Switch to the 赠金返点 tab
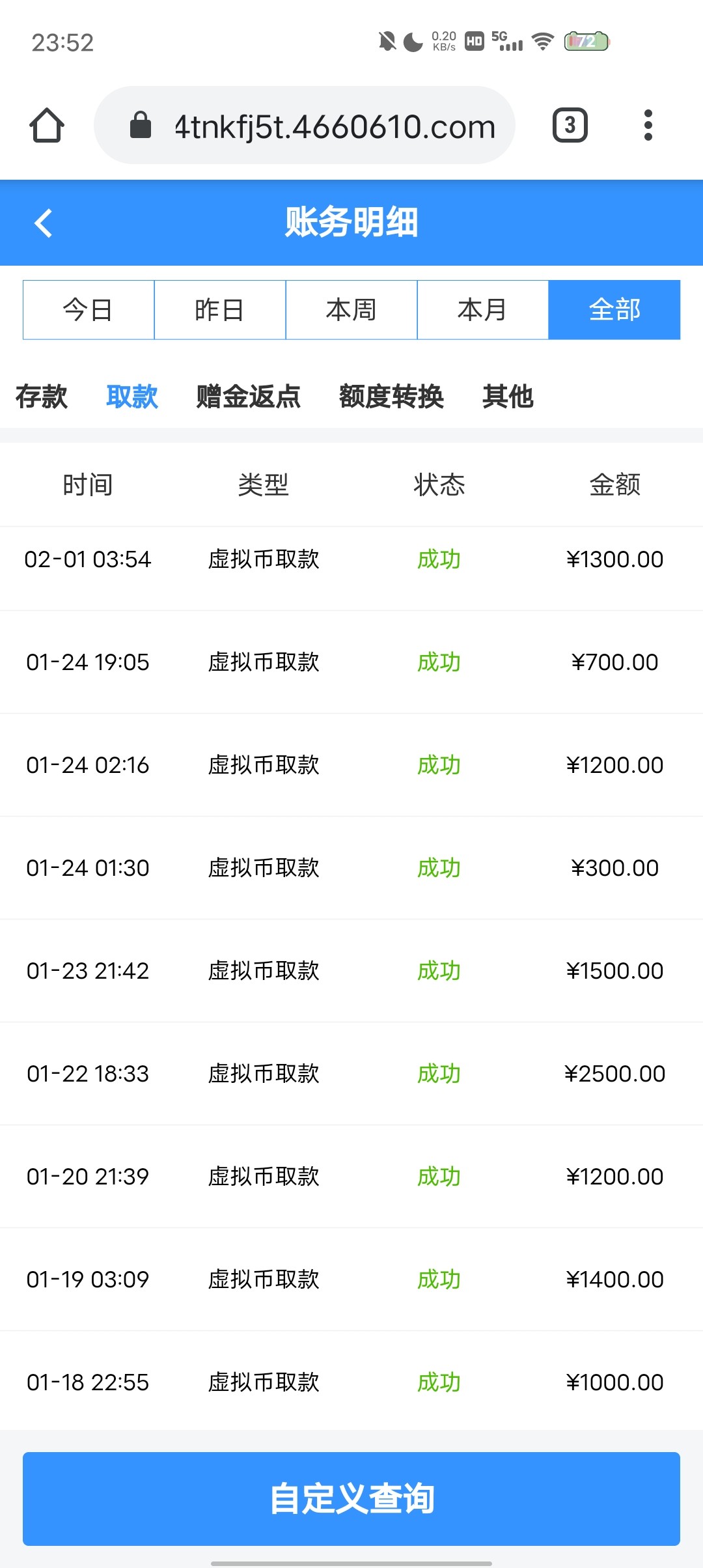Screen dimensions: 703x1568 point(249,397)
